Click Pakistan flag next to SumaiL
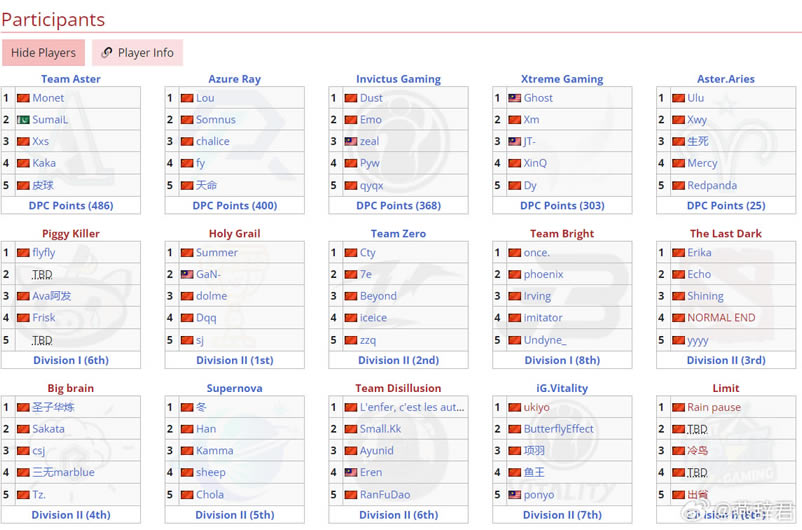The image size is (802, 530). click(23, 120)
